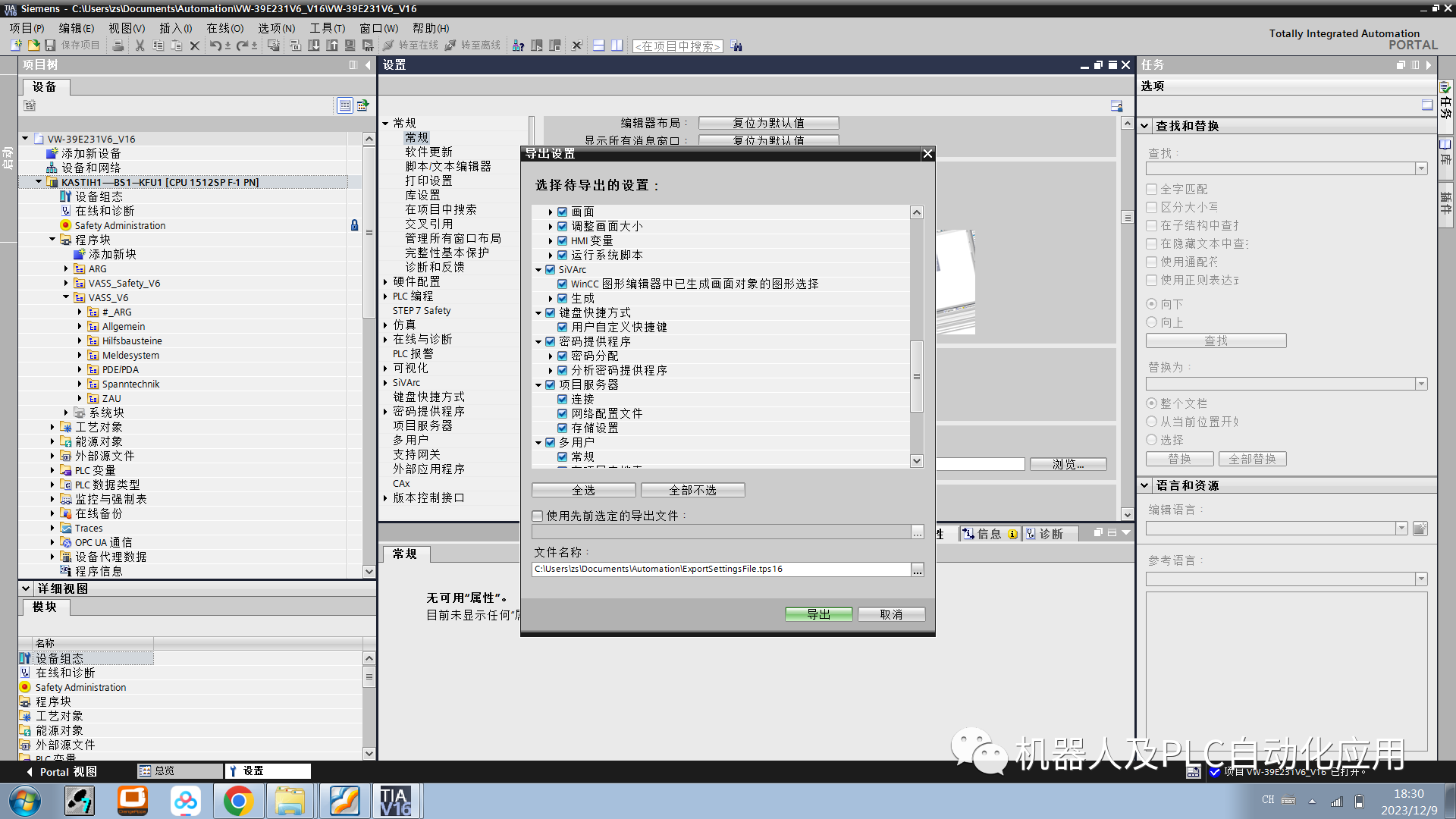This screenshot has height=819, width=1456.
Task: Click the TIA V16 taskbar icon
Action: tap(395, 801)
